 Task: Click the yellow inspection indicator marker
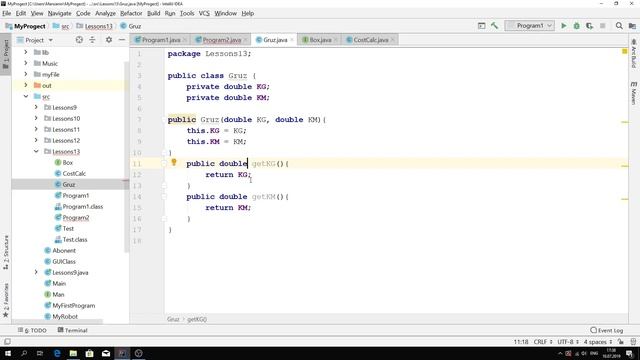point(624,51)
